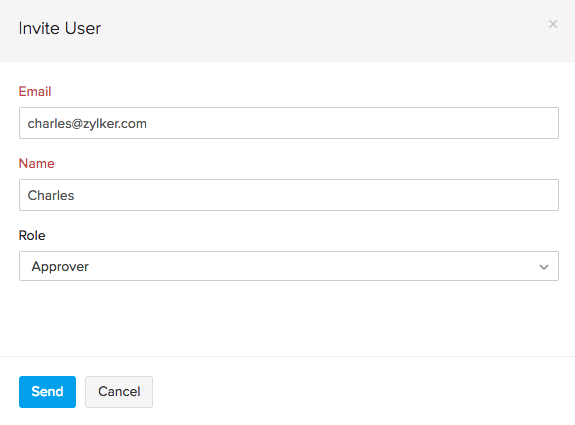Close the Invite User dialog
The height and width of the screenshot is (425, 575).
(x=553, y=24)
